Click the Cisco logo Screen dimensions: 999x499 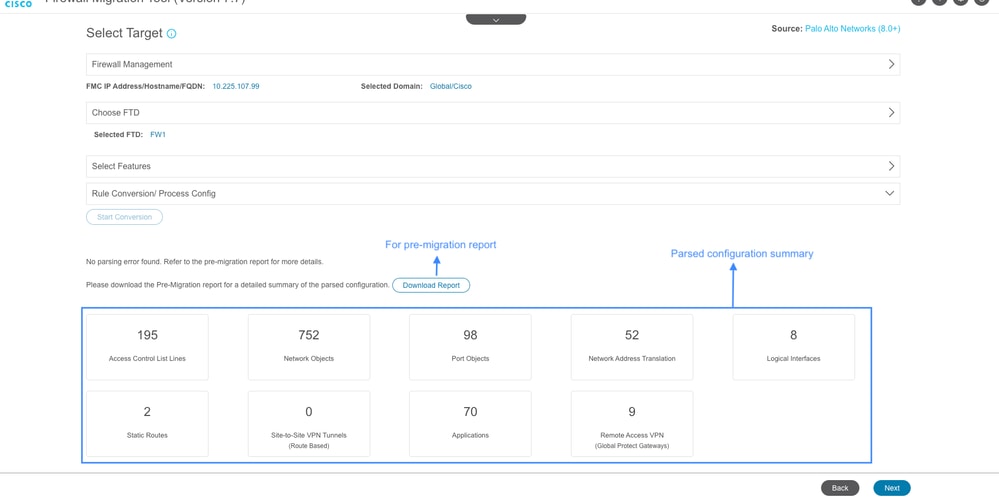point(18,3)
